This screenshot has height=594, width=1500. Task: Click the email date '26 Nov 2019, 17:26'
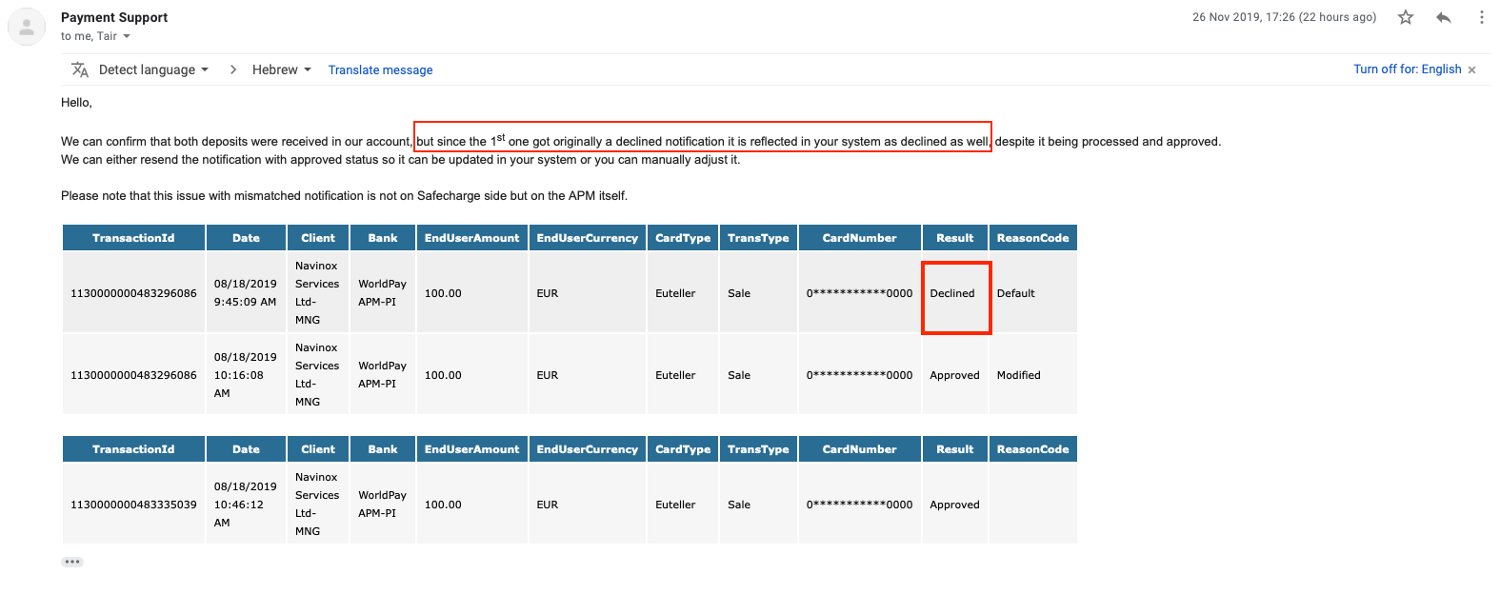pyautogui.click(x=1284, y=18)
